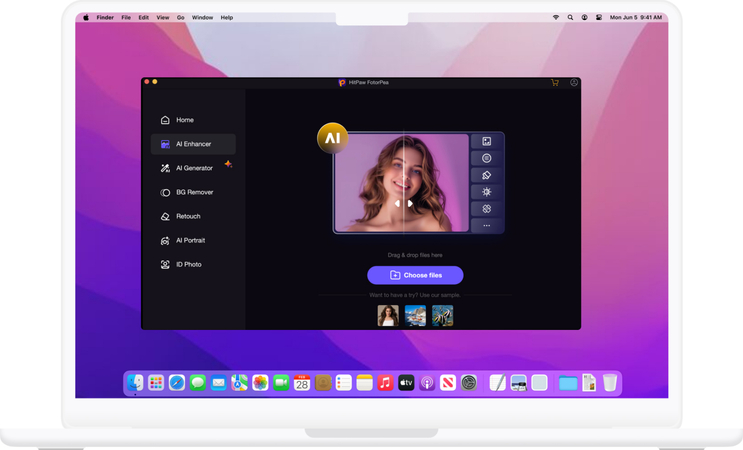
Task: Select the coastal landscape sample thumbnail
Action: tap(415, 315)
